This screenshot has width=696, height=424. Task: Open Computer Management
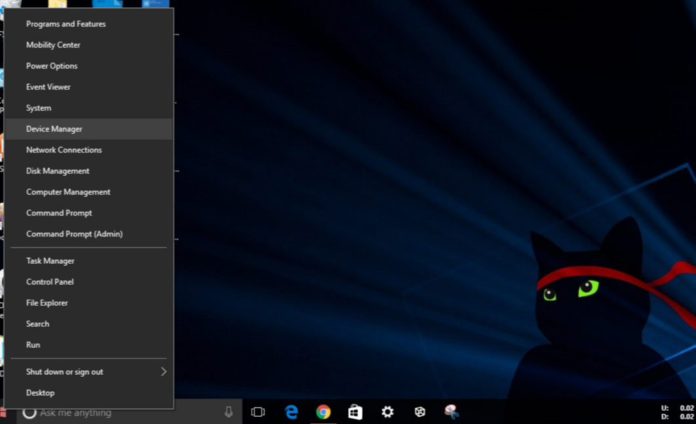coord(89,192)
